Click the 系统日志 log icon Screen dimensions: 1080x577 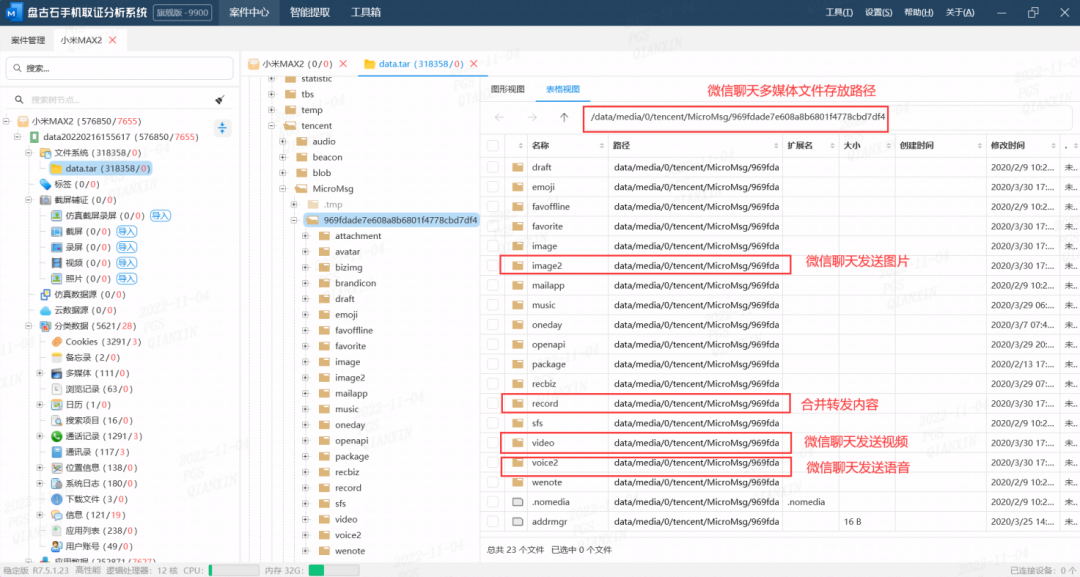coord(56,483)
